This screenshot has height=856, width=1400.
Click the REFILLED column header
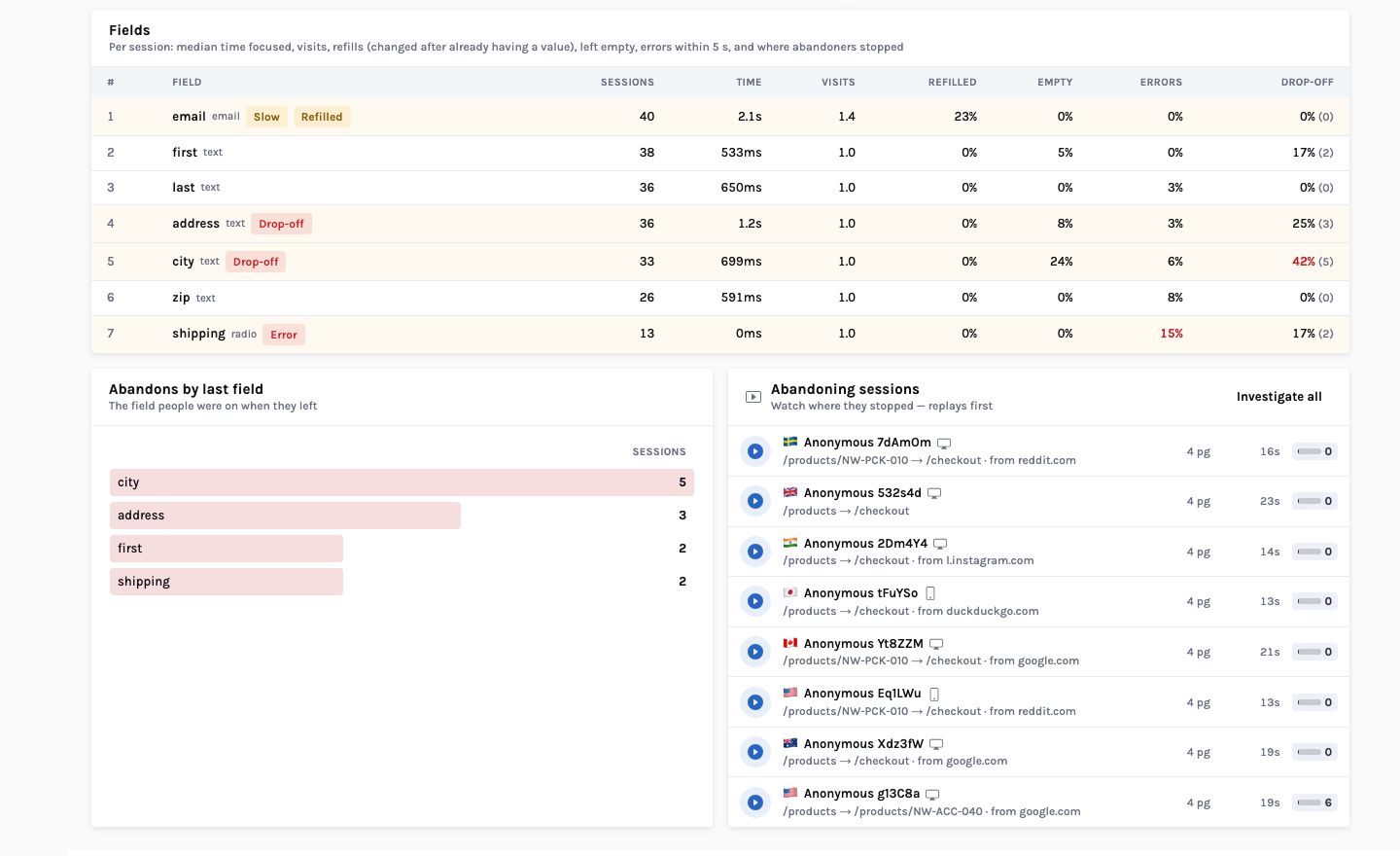click(x=952, y=83)
